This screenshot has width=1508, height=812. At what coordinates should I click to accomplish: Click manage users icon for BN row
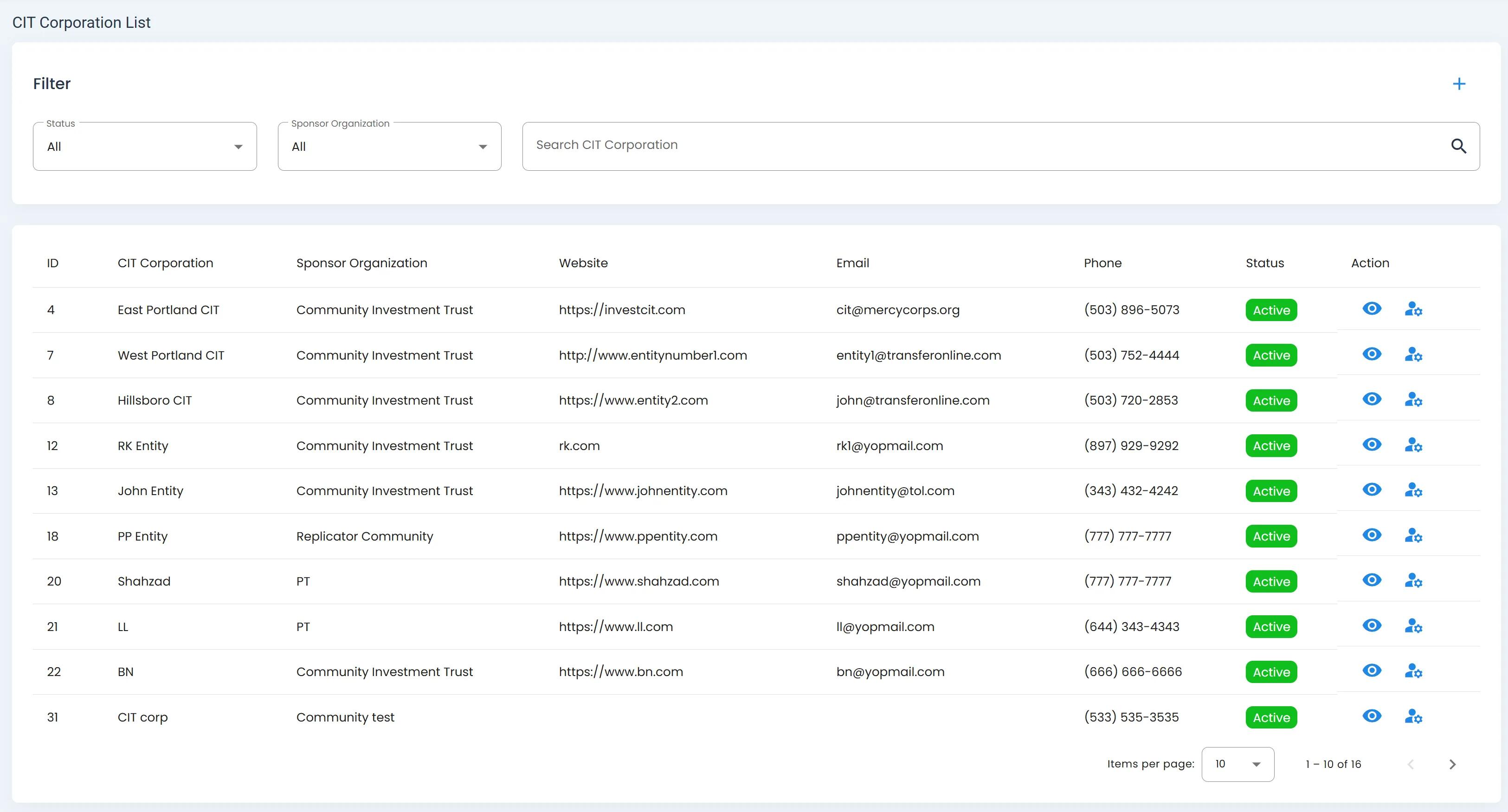pos(1413,671)
